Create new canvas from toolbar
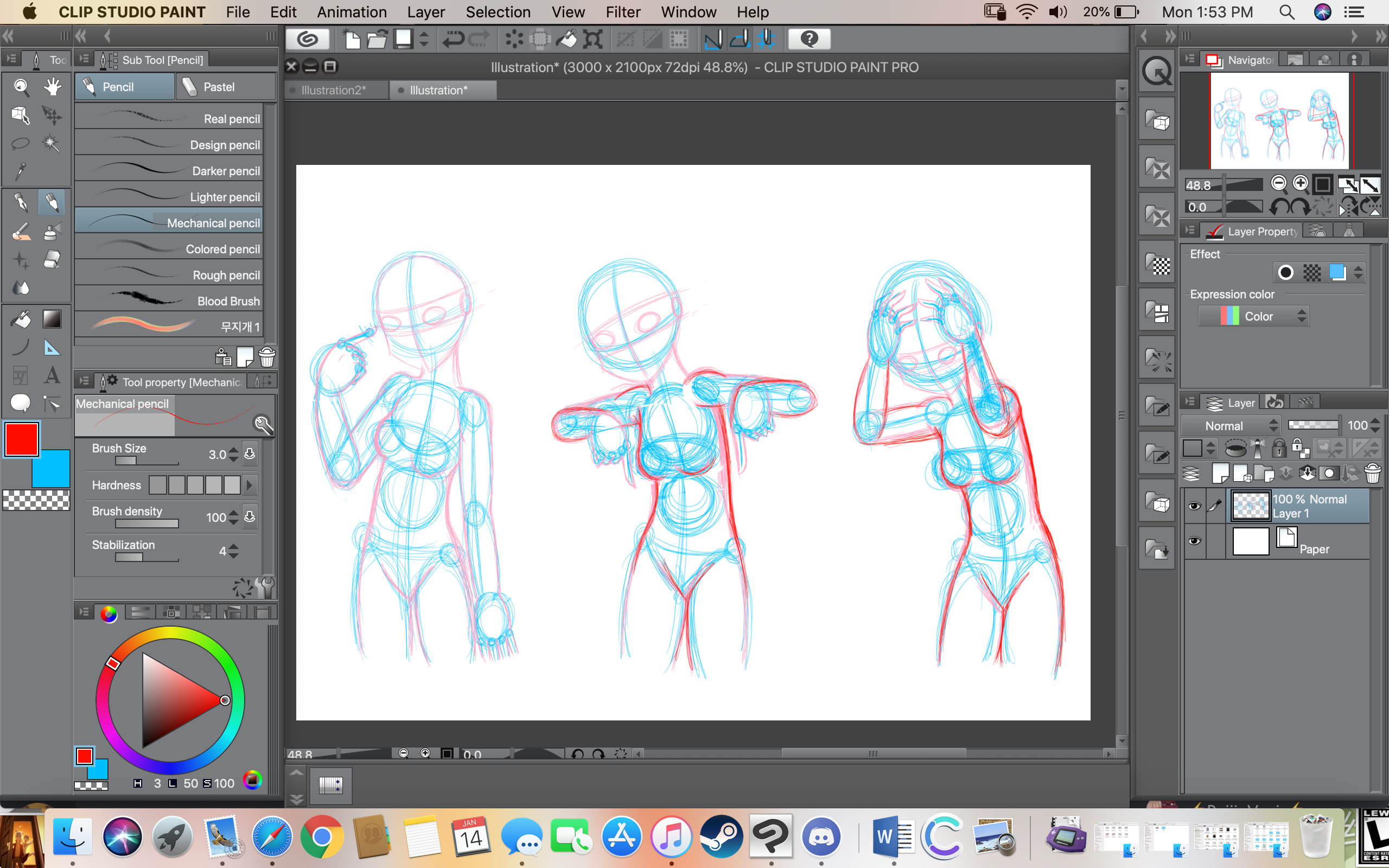The height and width of the screenshot is (868, 1389). (x=352, y=39)
